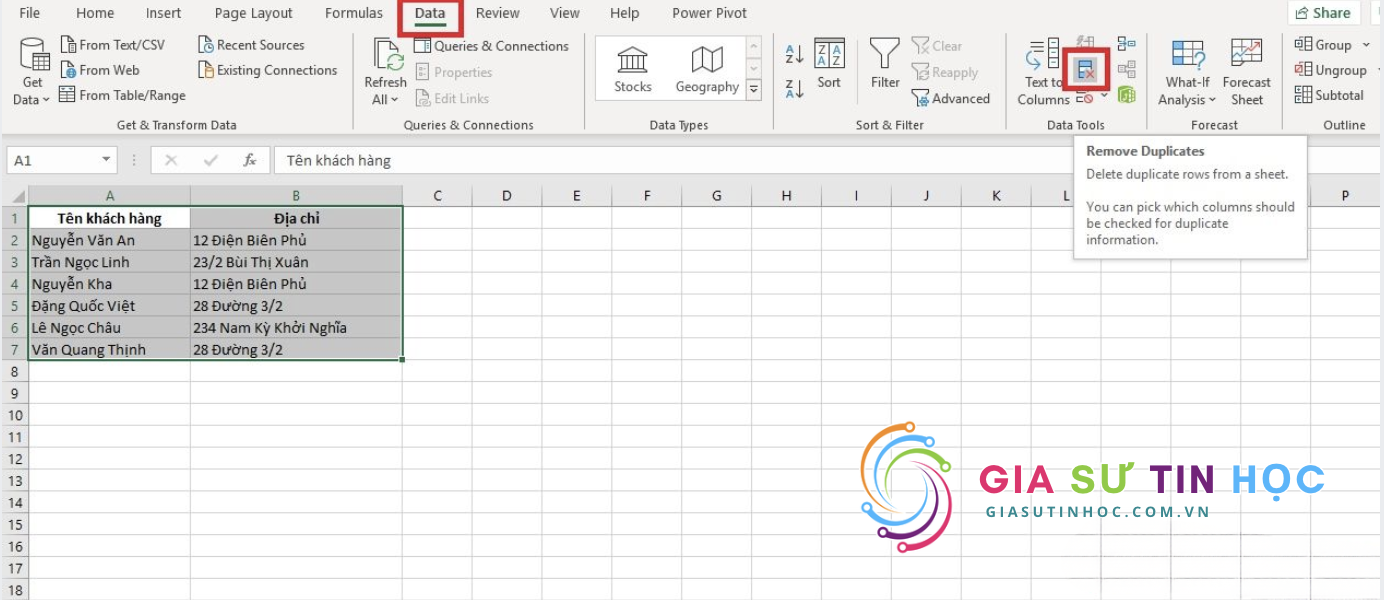This screenshot has width=1384, height=600.
Task: Go to the Formulas tab
Action: coord(354,13)
